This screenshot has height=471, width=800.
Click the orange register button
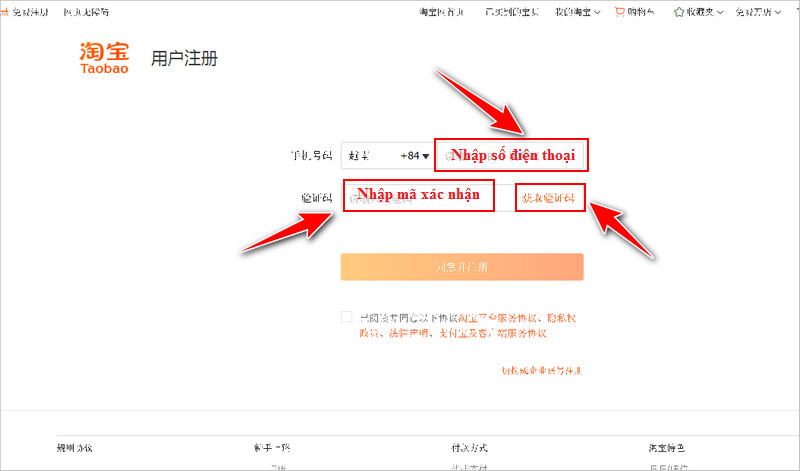pos(461,267)
